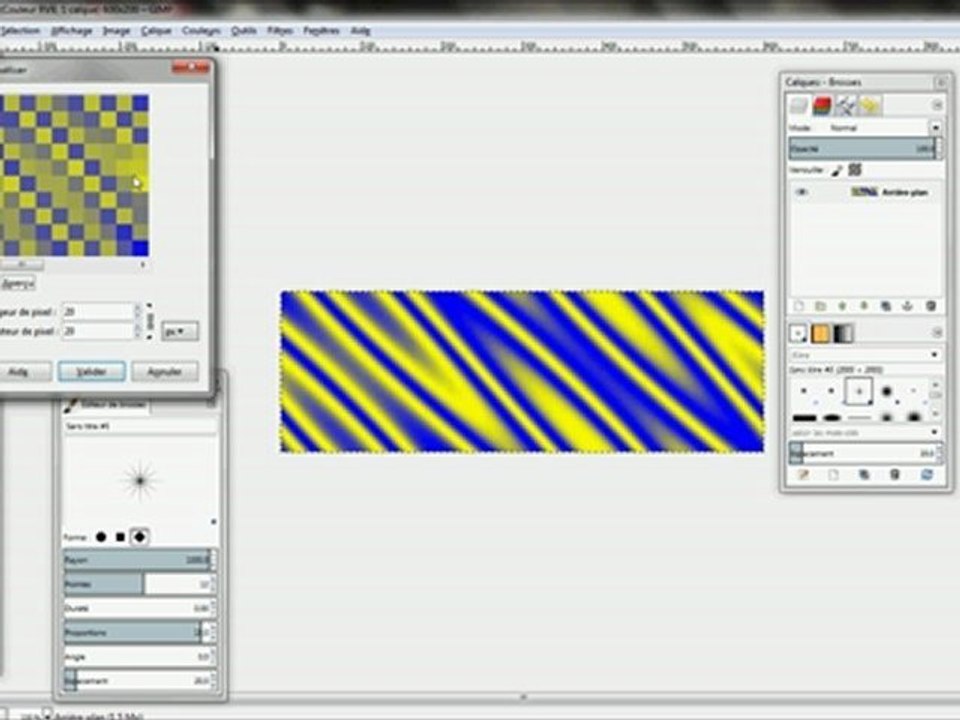Create a new layer in Layers dock
This screenshot has height=720, width=960.
[x=798, y=306]
